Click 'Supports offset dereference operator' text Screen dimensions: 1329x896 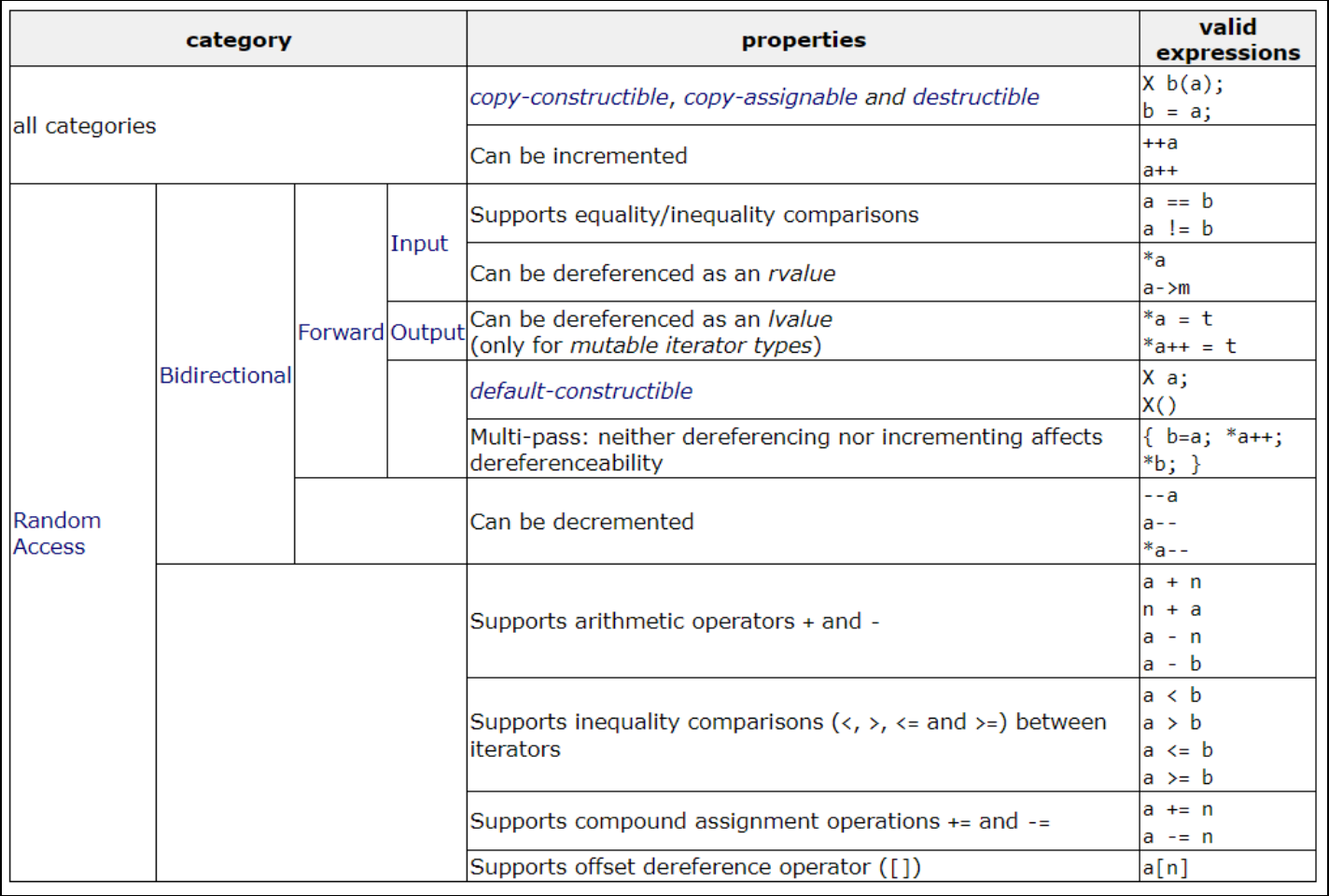coord(694,867)
